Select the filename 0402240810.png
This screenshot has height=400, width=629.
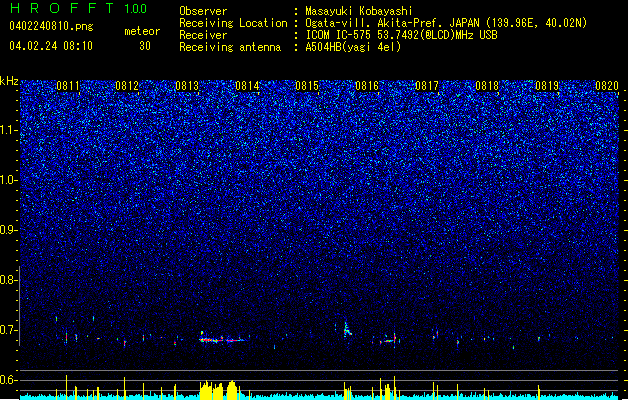51,26
